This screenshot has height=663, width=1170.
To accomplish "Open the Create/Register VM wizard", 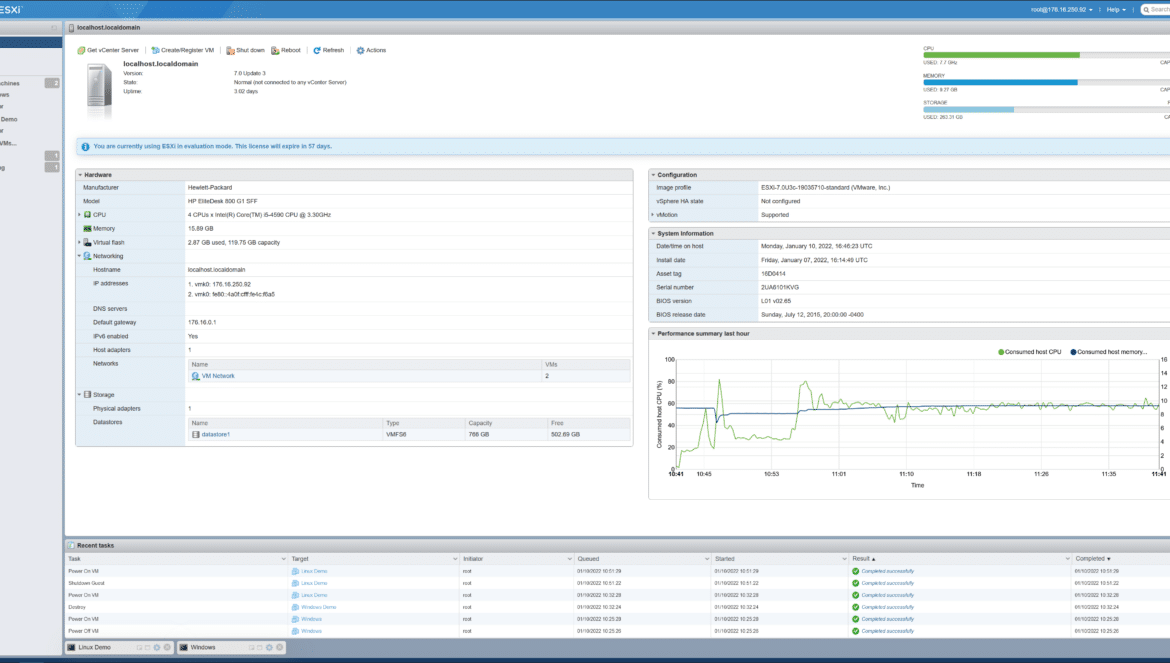I will coord(183,51).
